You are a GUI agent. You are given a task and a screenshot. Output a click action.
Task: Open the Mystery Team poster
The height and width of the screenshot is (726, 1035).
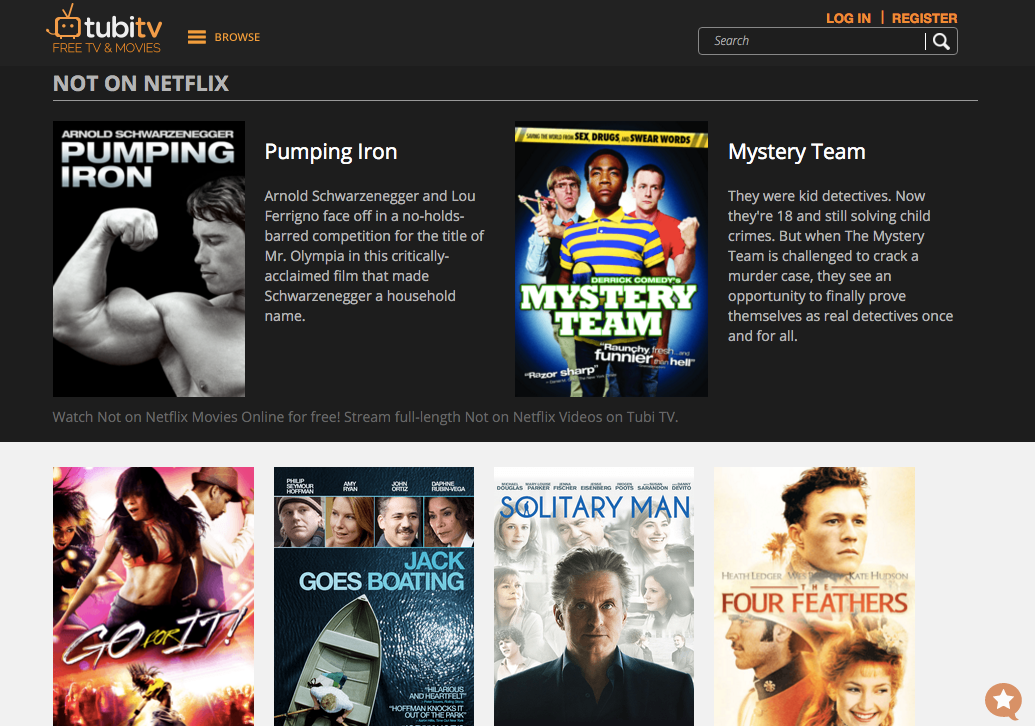(x=611, y=259)
